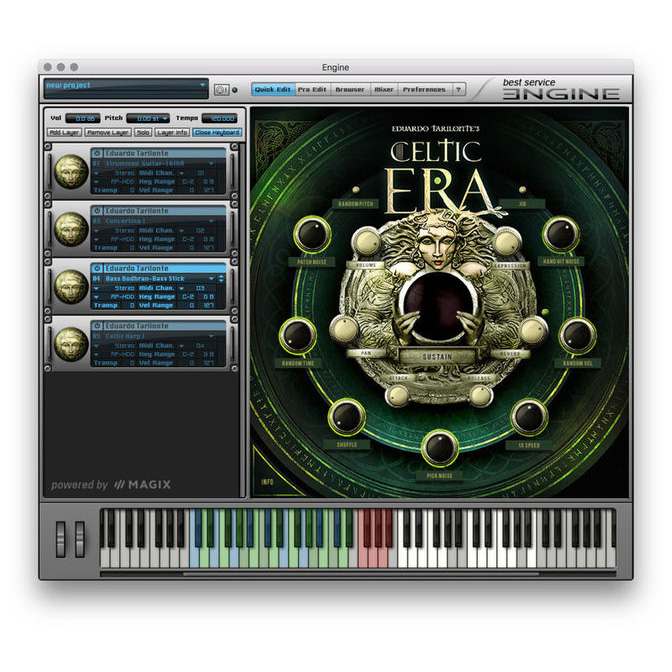Viewport: 672px width, 672px height.
Task: Click the Random Vel black knob
Action: 577,335
